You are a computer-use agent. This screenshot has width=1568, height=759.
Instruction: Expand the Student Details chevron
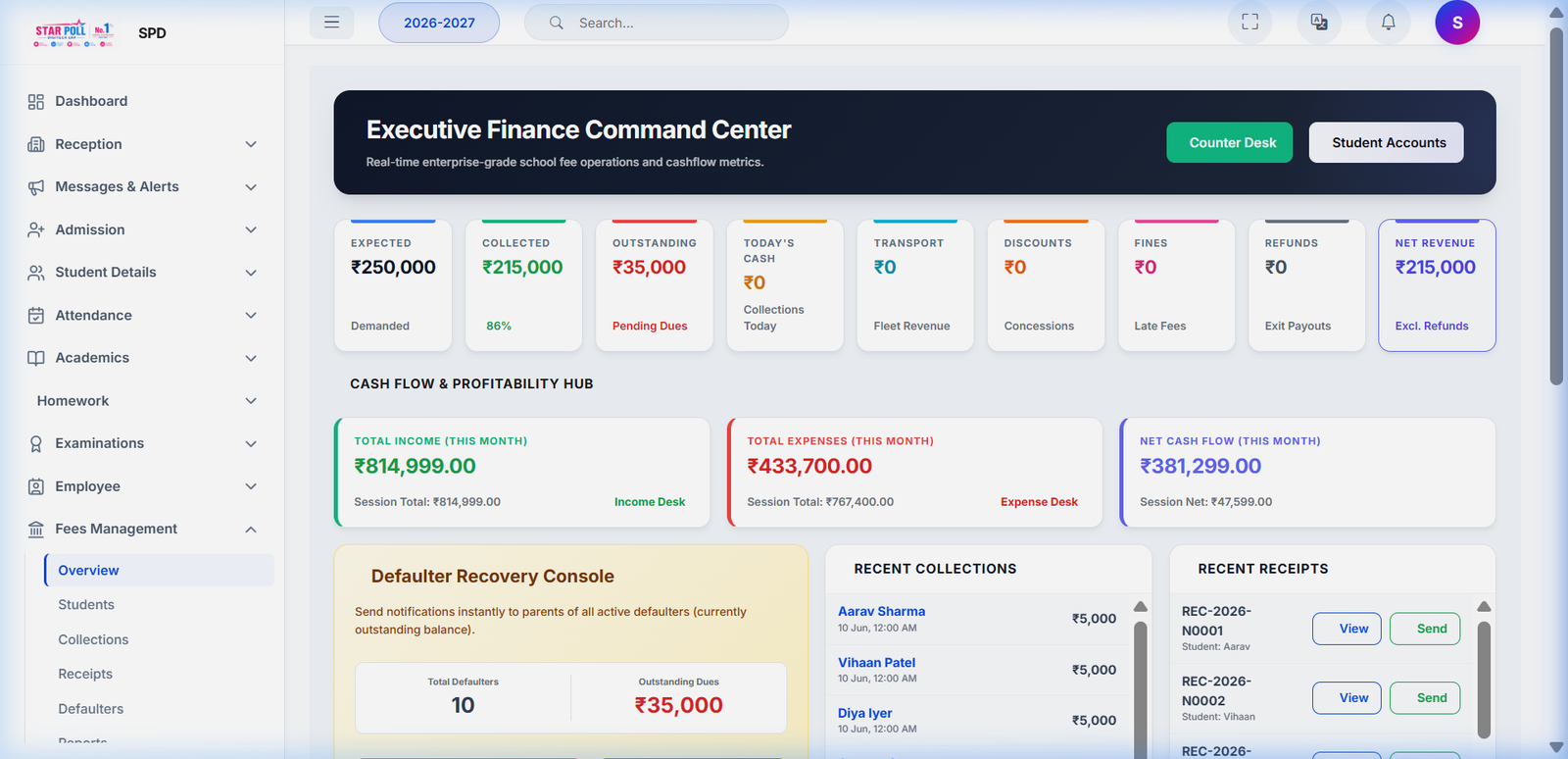tap(251, 273)
